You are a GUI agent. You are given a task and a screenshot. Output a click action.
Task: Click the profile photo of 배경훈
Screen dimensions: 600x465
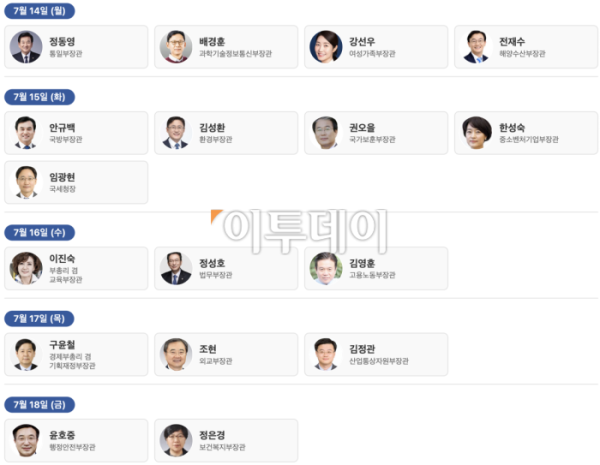[x=176, y=47]
